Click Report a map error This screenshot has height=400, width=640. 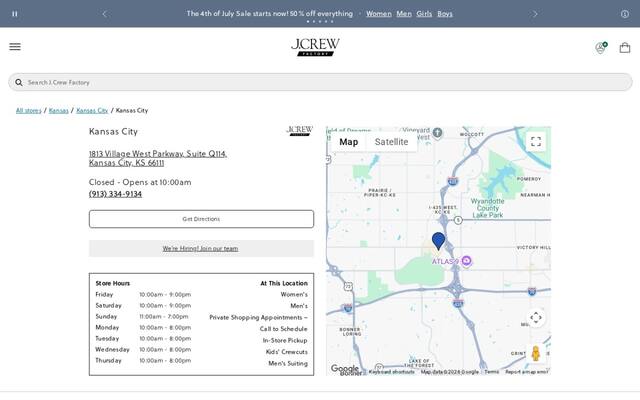pyautogui.click(x=527, y=372)
